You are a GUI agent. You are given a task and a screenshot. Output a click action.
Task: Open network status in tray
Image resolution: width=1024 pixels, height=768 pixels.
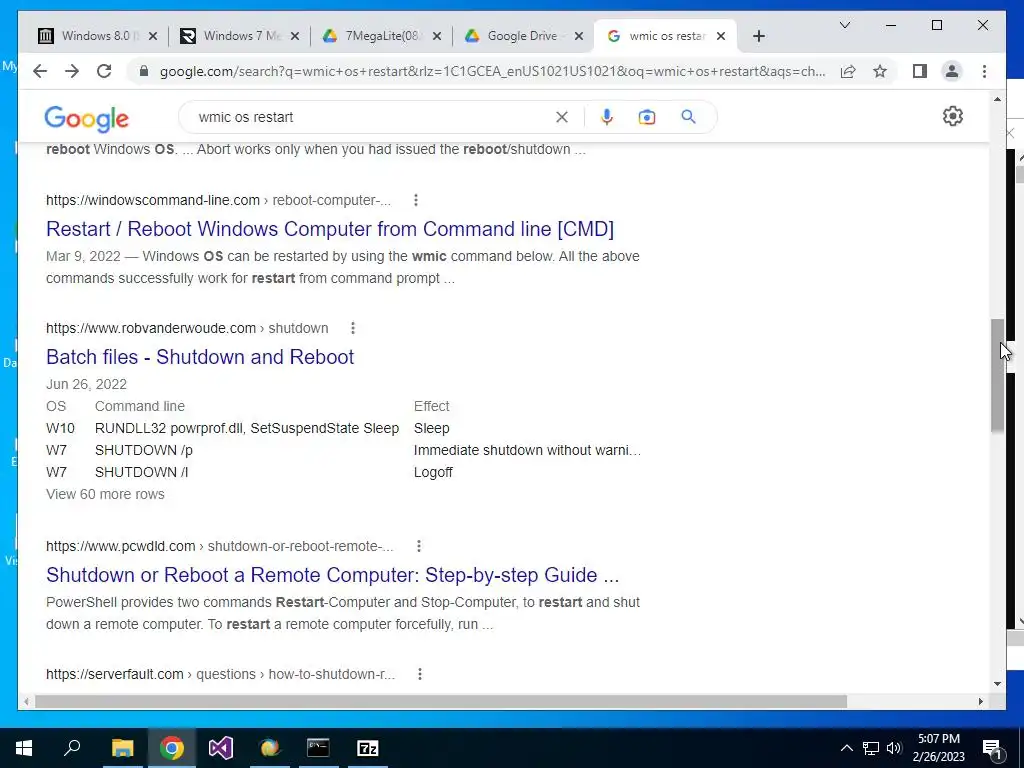871,748
